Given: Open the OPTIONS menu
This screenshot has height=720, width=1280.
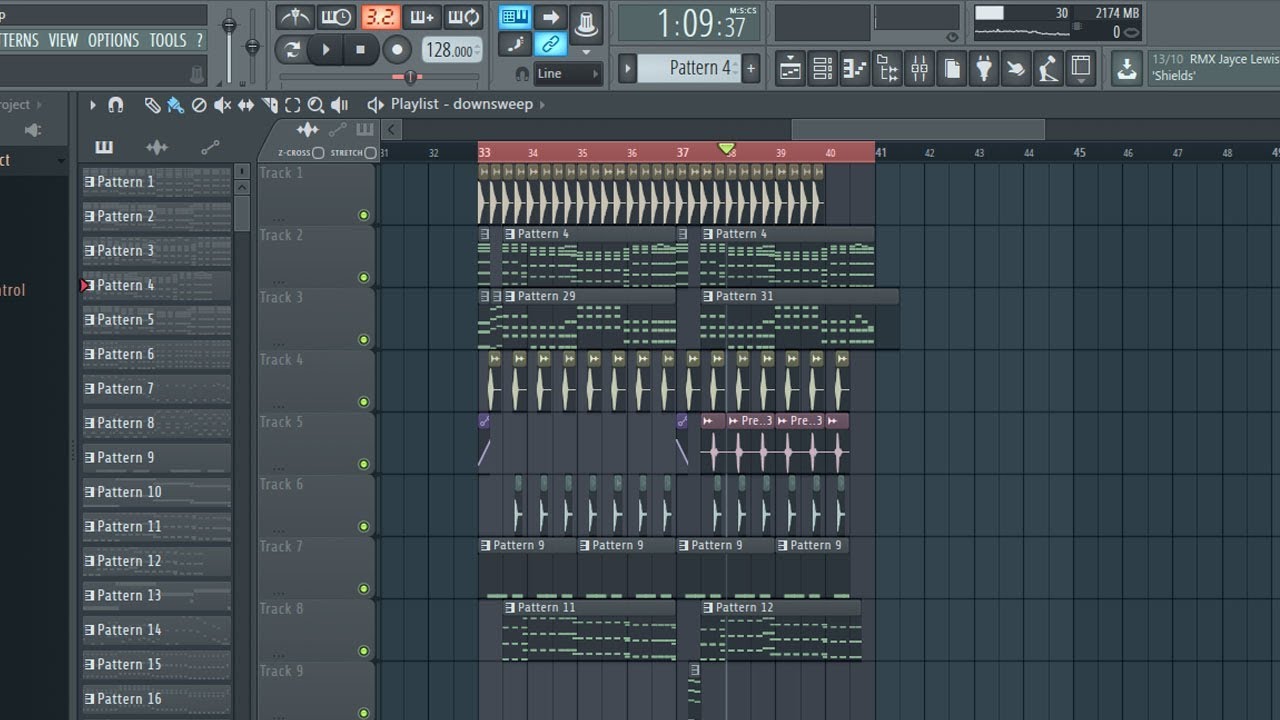Looking at the screenshot, I should [113, 40].
